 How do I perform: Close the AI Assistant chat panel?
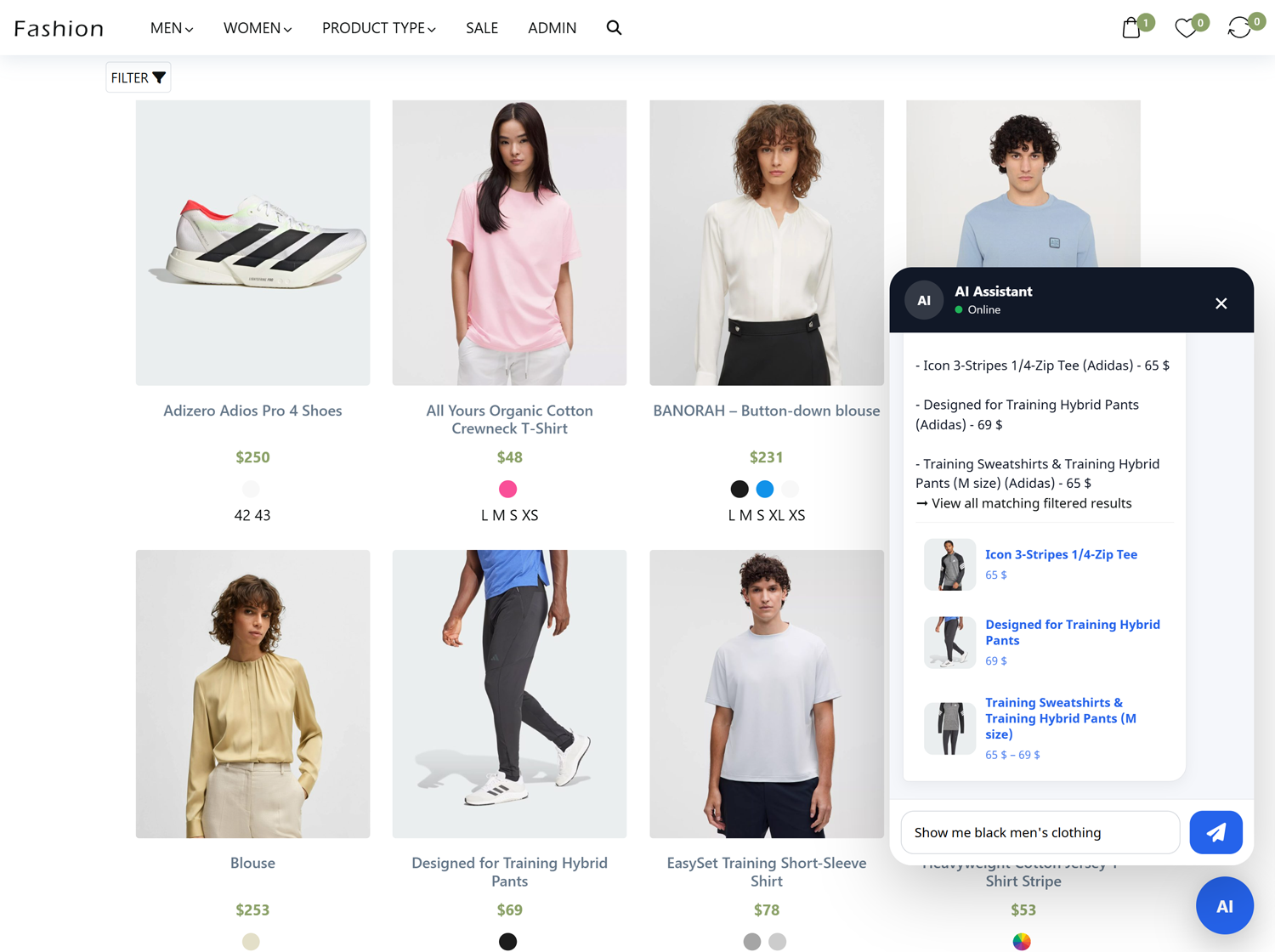(x=1221, y=303)
